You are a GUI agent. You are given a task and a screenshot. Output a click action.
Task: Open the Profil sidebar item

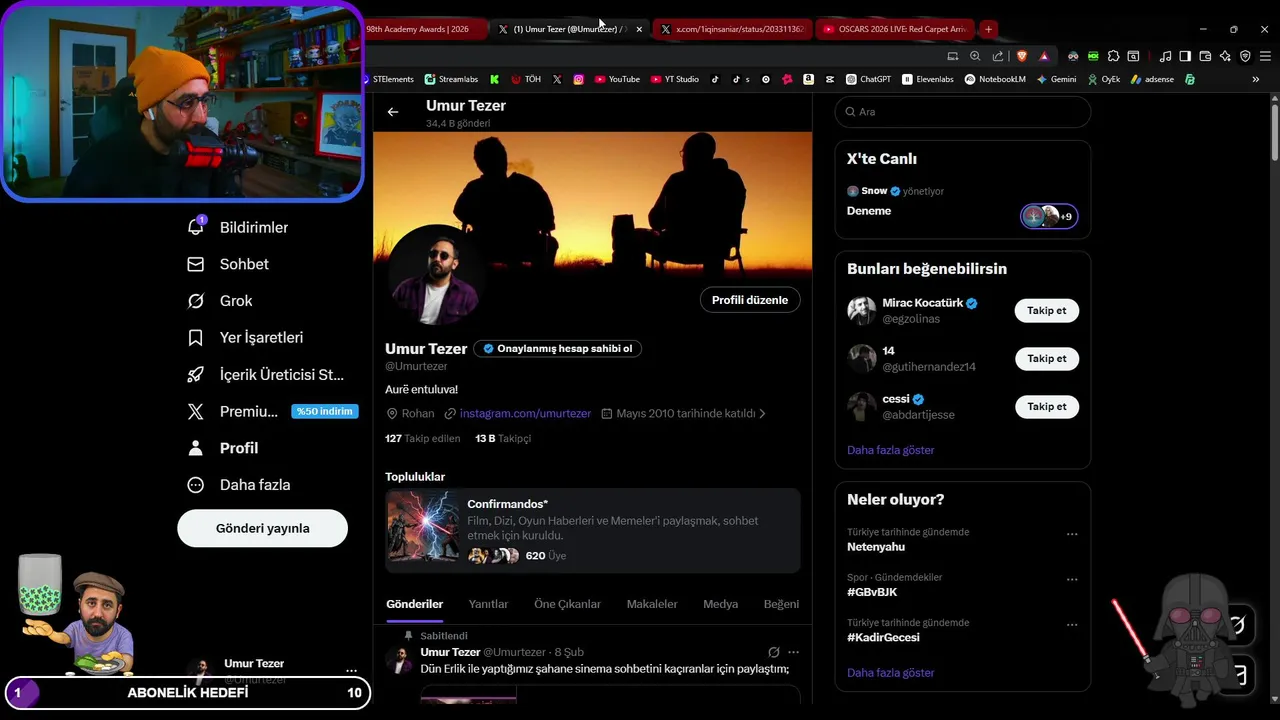pyautogui.click(x=224, y=448)
